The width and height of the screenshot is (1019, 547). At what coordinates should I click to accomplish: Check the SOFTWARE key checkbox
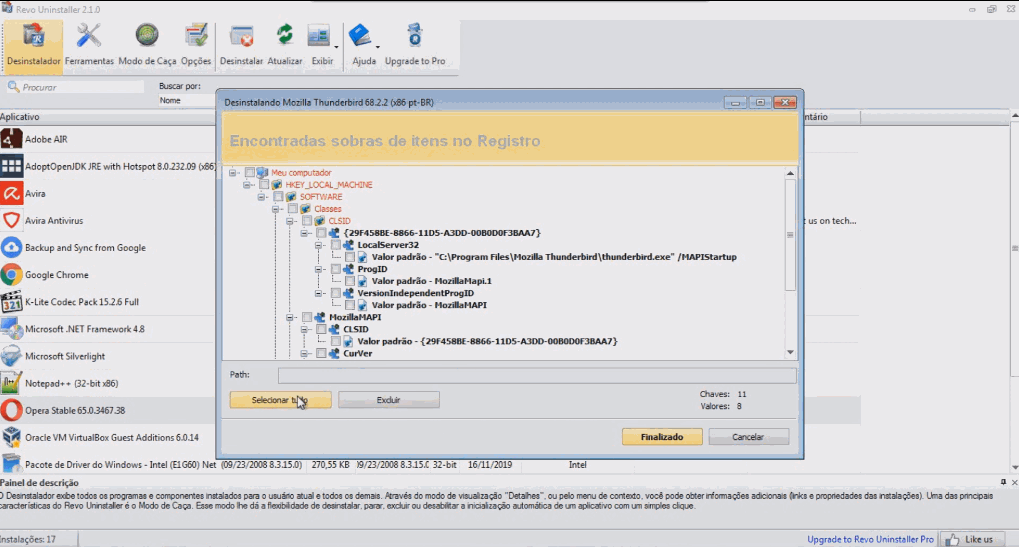click(278, 197)
